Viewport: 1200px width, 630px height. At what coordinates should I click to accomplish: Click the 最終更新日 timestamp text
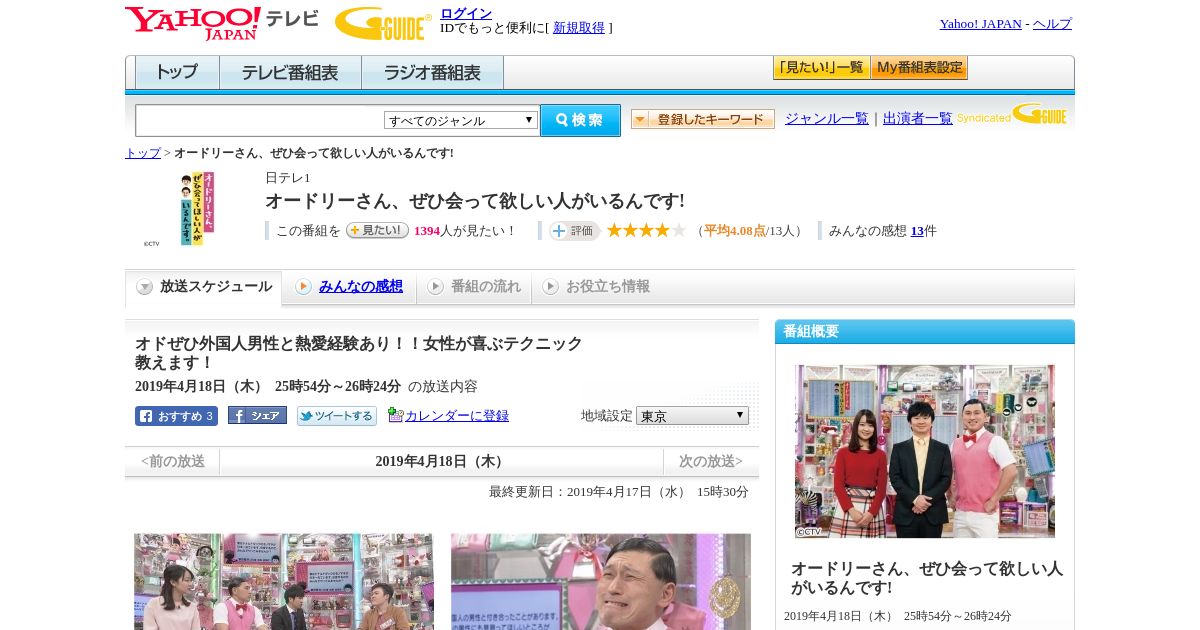coord(619,492)
